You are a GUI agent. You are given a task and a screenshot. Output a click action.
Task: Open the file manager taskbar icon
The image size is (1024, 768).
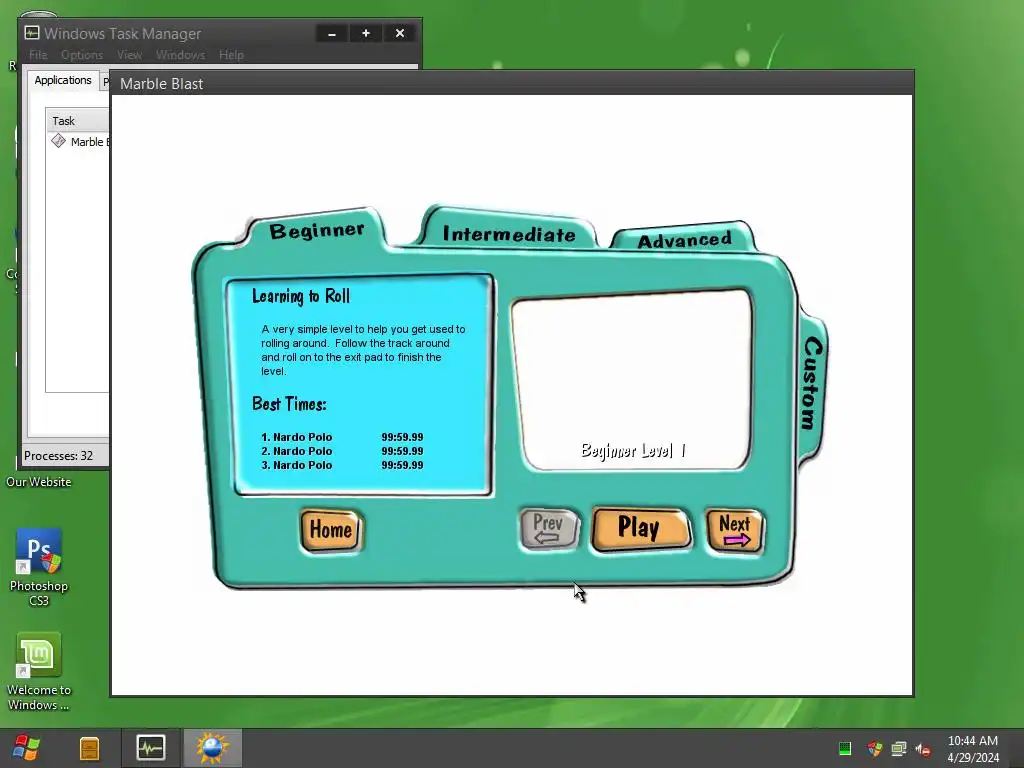coord(89,748)
